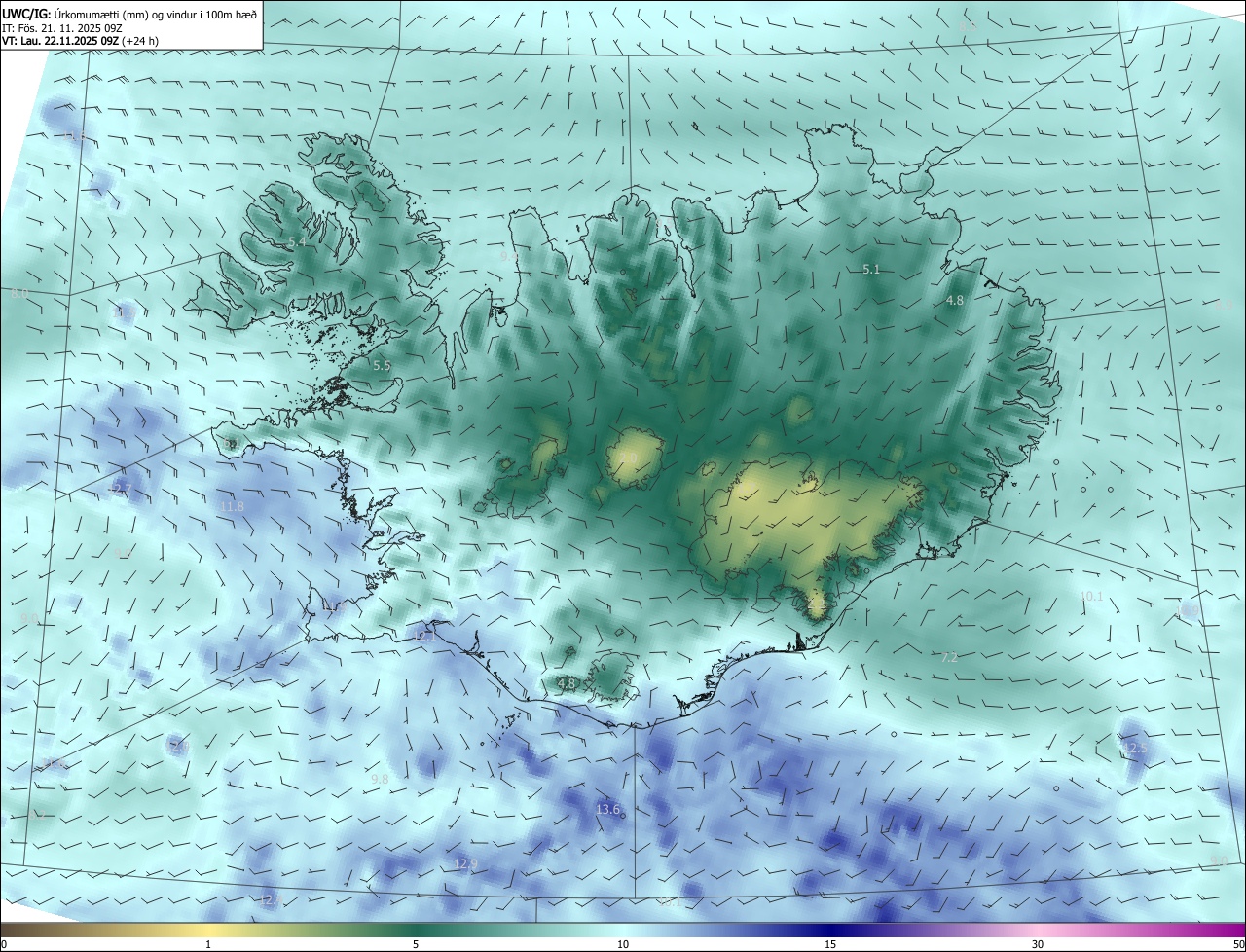Click the 5 tick label on the colorbar
The height and width of the screenshot is (952, 1246).
[416, 944]
